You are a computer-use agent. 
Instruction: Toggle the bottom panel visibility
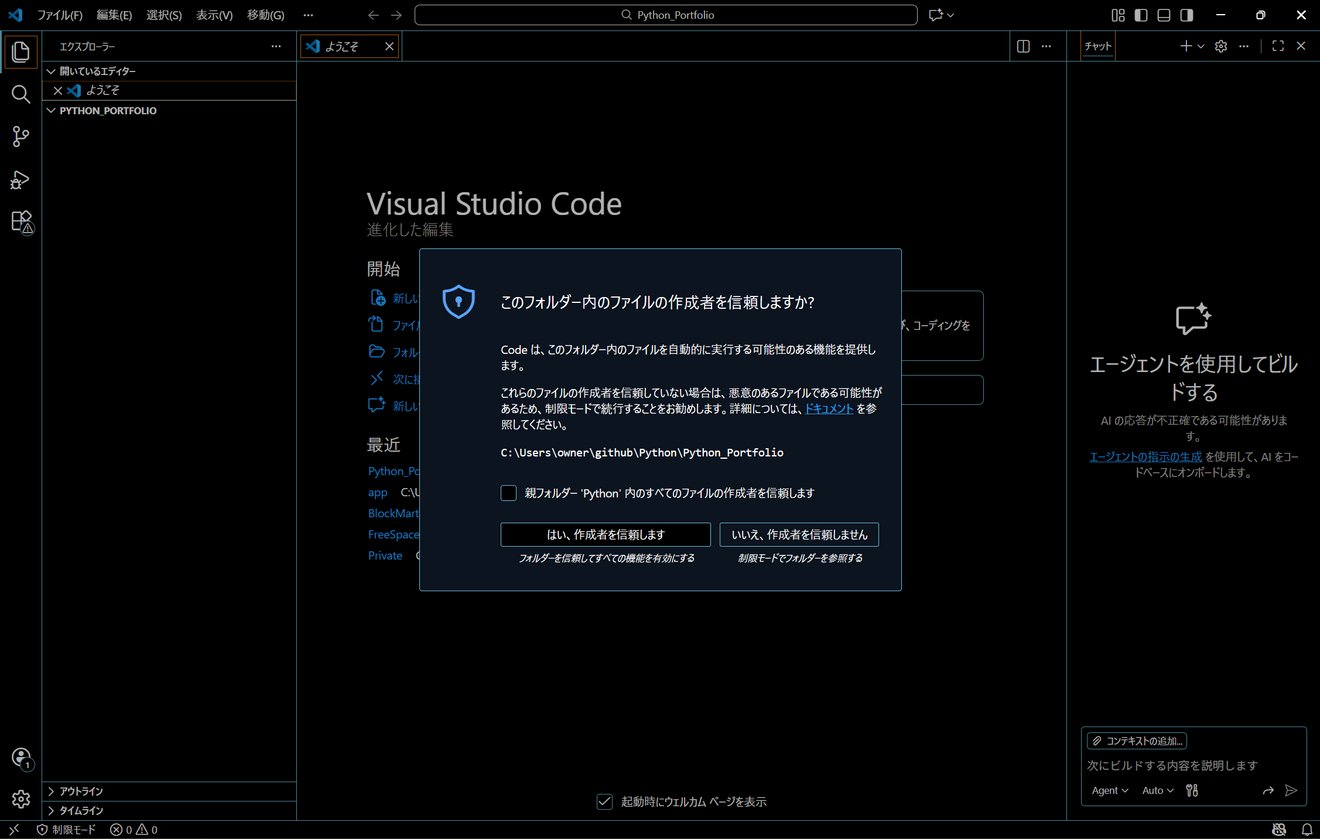1164,15
